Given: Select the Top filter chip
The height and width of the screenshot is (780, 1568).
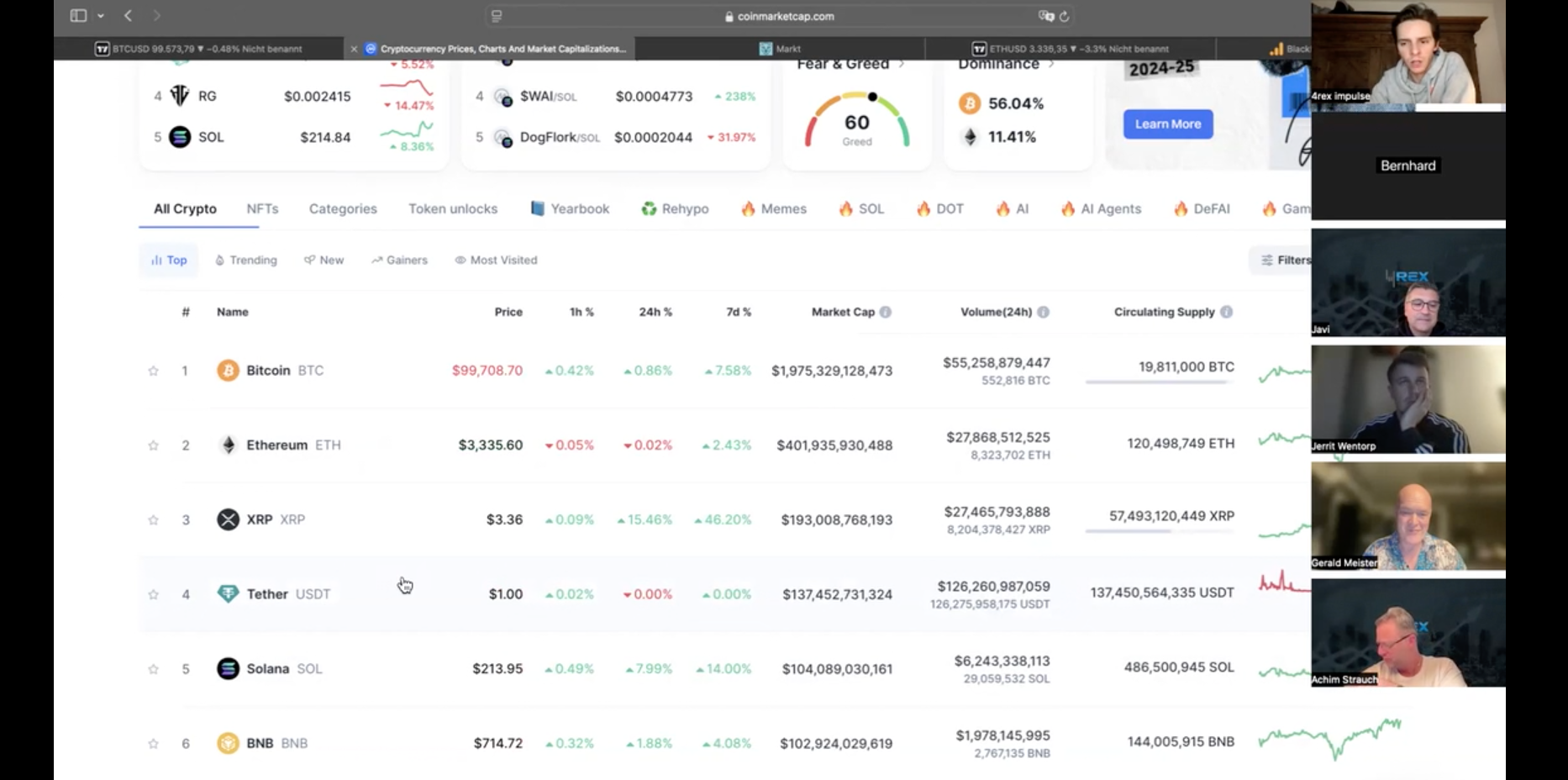Looking at the screenshot, I should pos(168,260).
